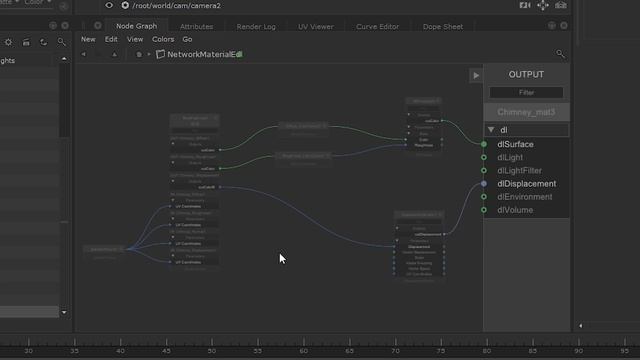Screen dimensions: 640x360
Task: Open the New menu in the Node Graph
Action: (x=88, y=39)
